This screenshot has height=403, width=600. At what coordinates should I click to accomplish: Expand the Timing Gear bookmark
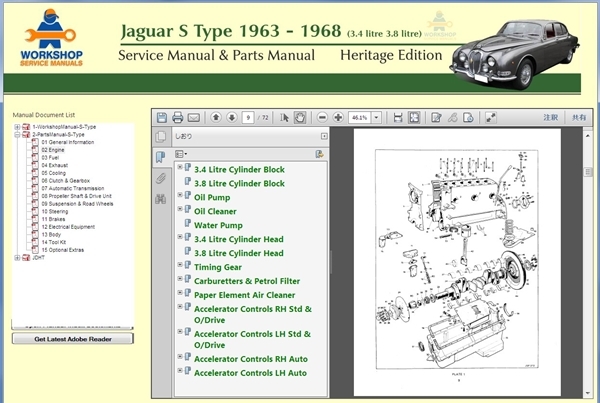(x=180, y=264)
